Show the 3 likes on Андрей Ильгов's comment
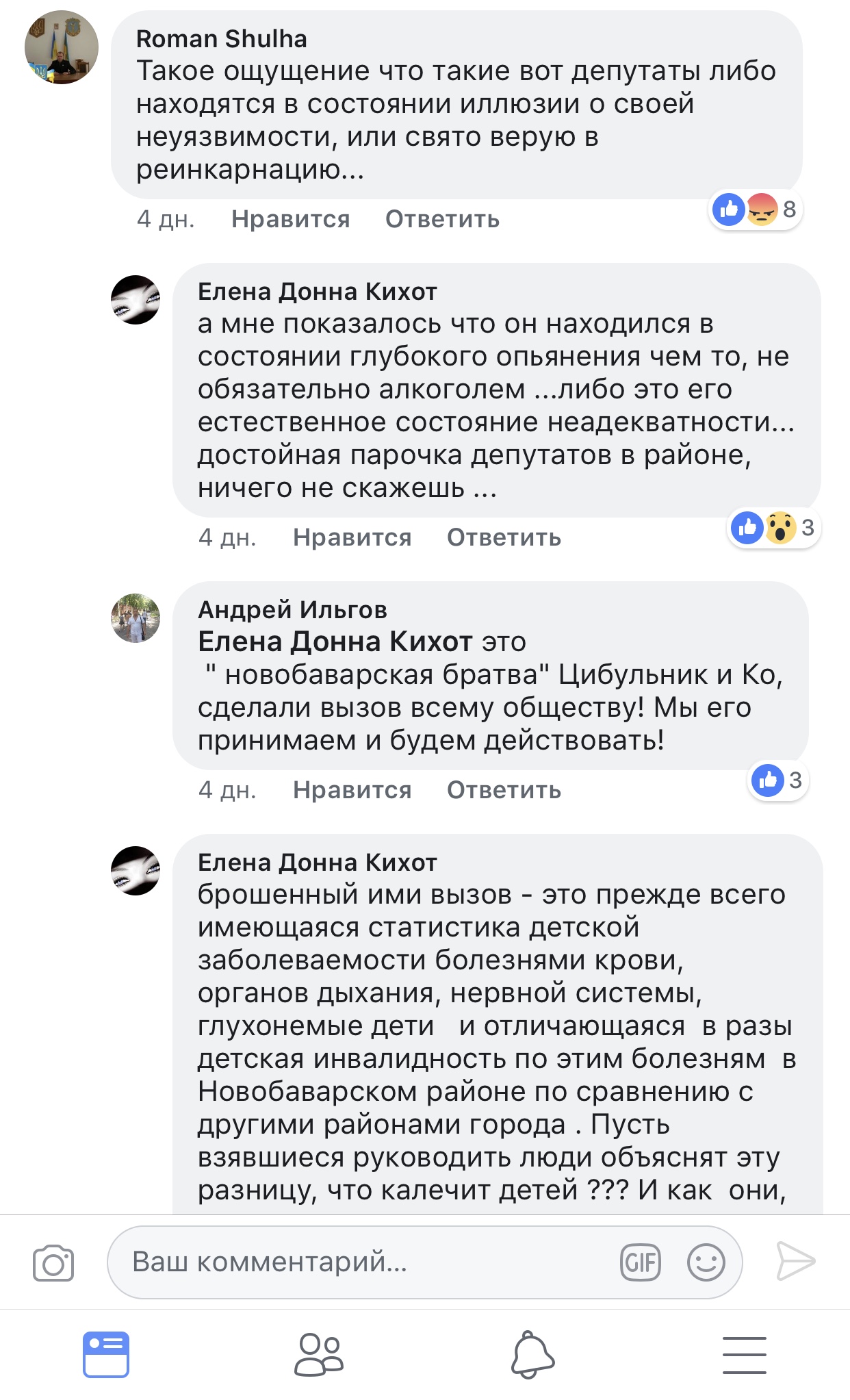Viewport: 850px width, 1400px height. pos(778,780)
